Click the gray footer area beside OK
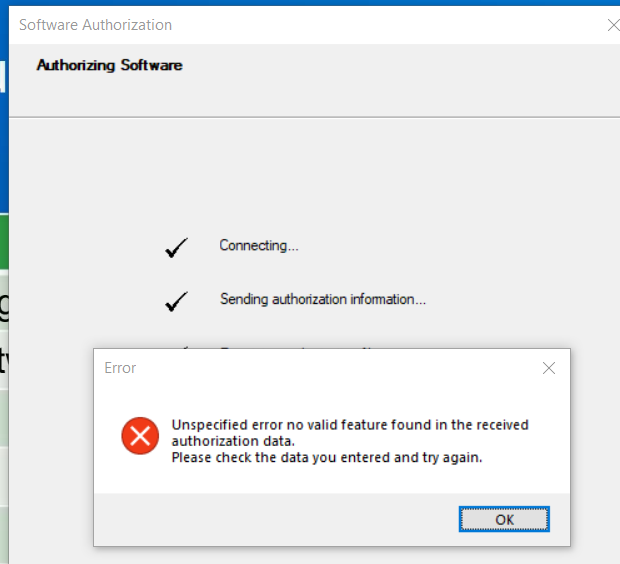This screenshot has width=620, height=564. coord(277,519)
